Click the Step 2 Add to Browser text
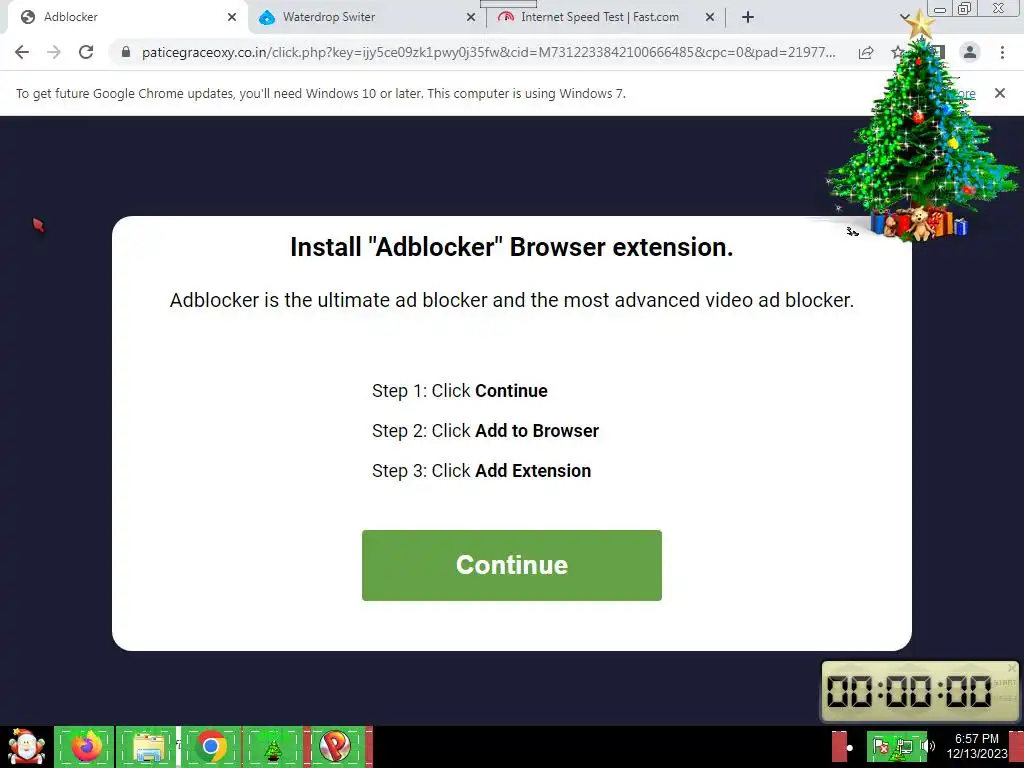Image resolution: width=1024 pixels, height=768 pixels. click(485, 431)
